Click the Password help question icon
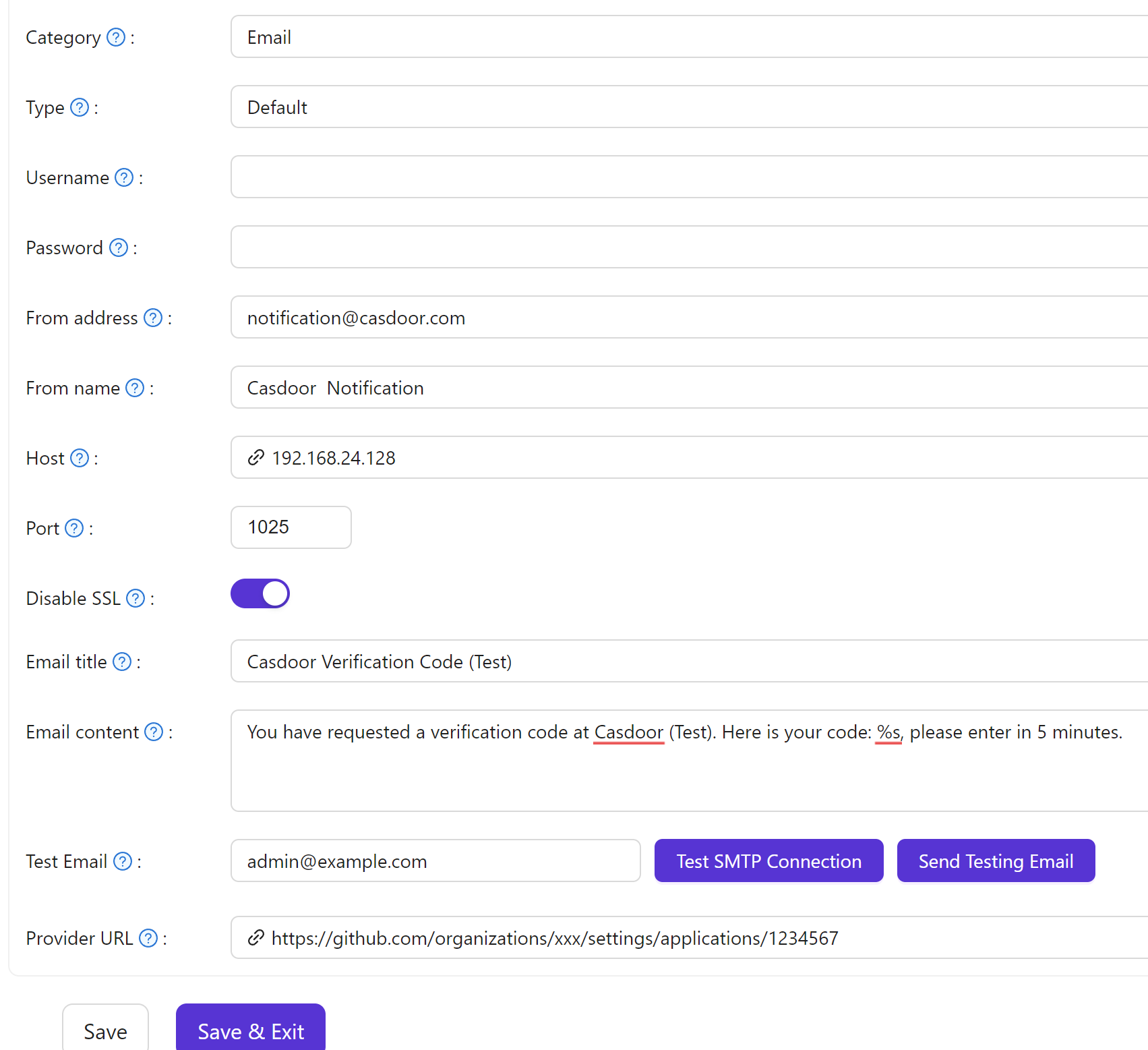 tap(118, 247)
